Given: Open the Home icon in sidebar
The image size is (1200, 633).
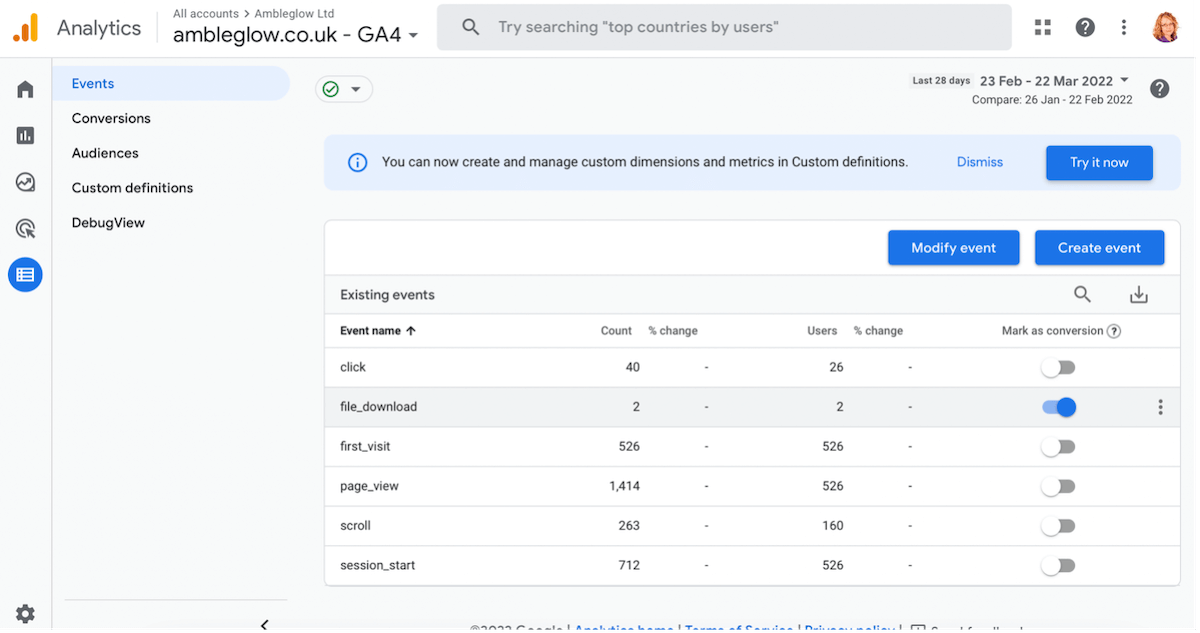Looking at the screenshot, I should click(25, 90).
